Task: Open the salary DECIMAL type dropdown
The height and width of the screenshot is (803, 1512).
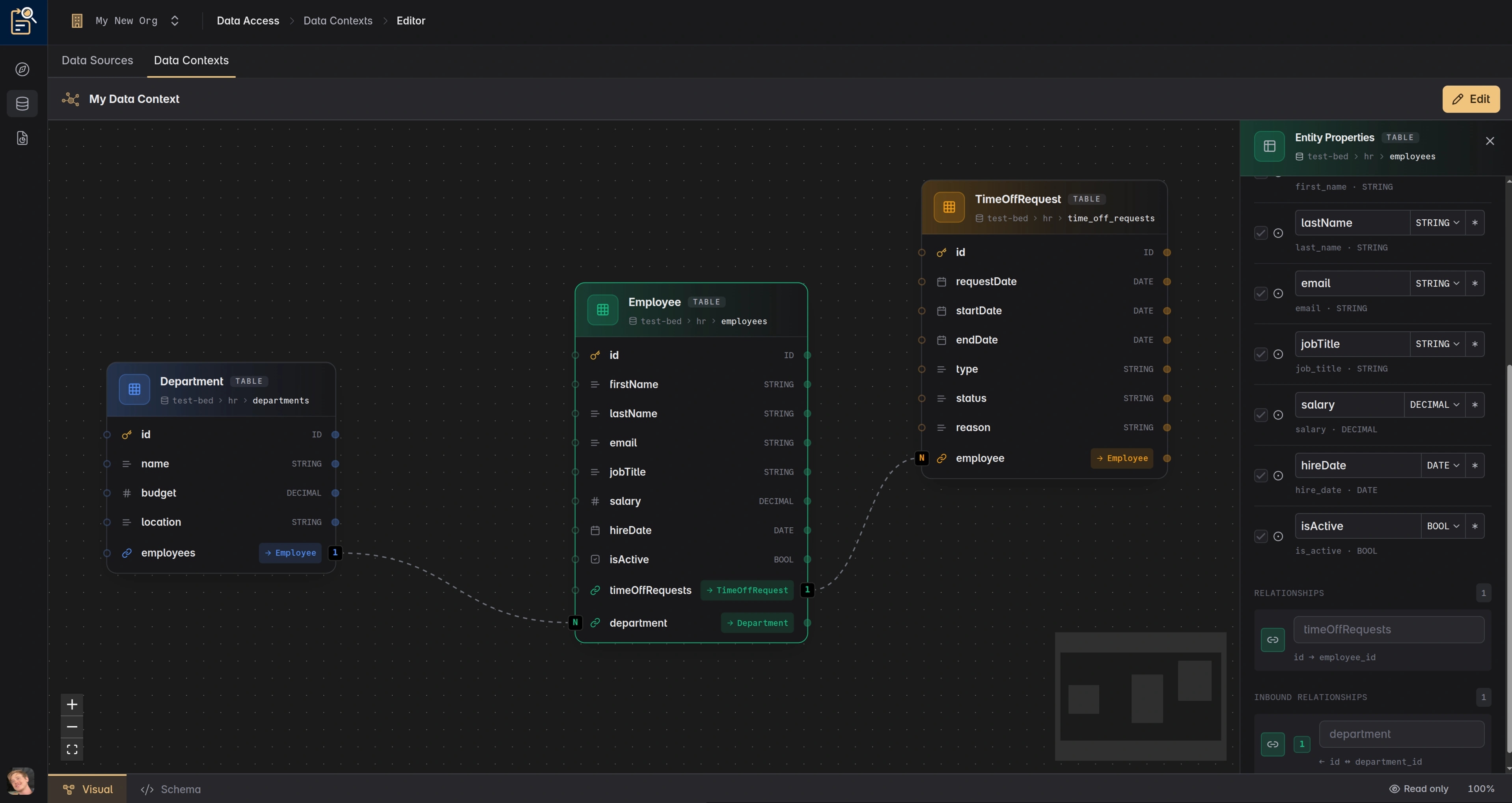Action: click(1434, 405)
